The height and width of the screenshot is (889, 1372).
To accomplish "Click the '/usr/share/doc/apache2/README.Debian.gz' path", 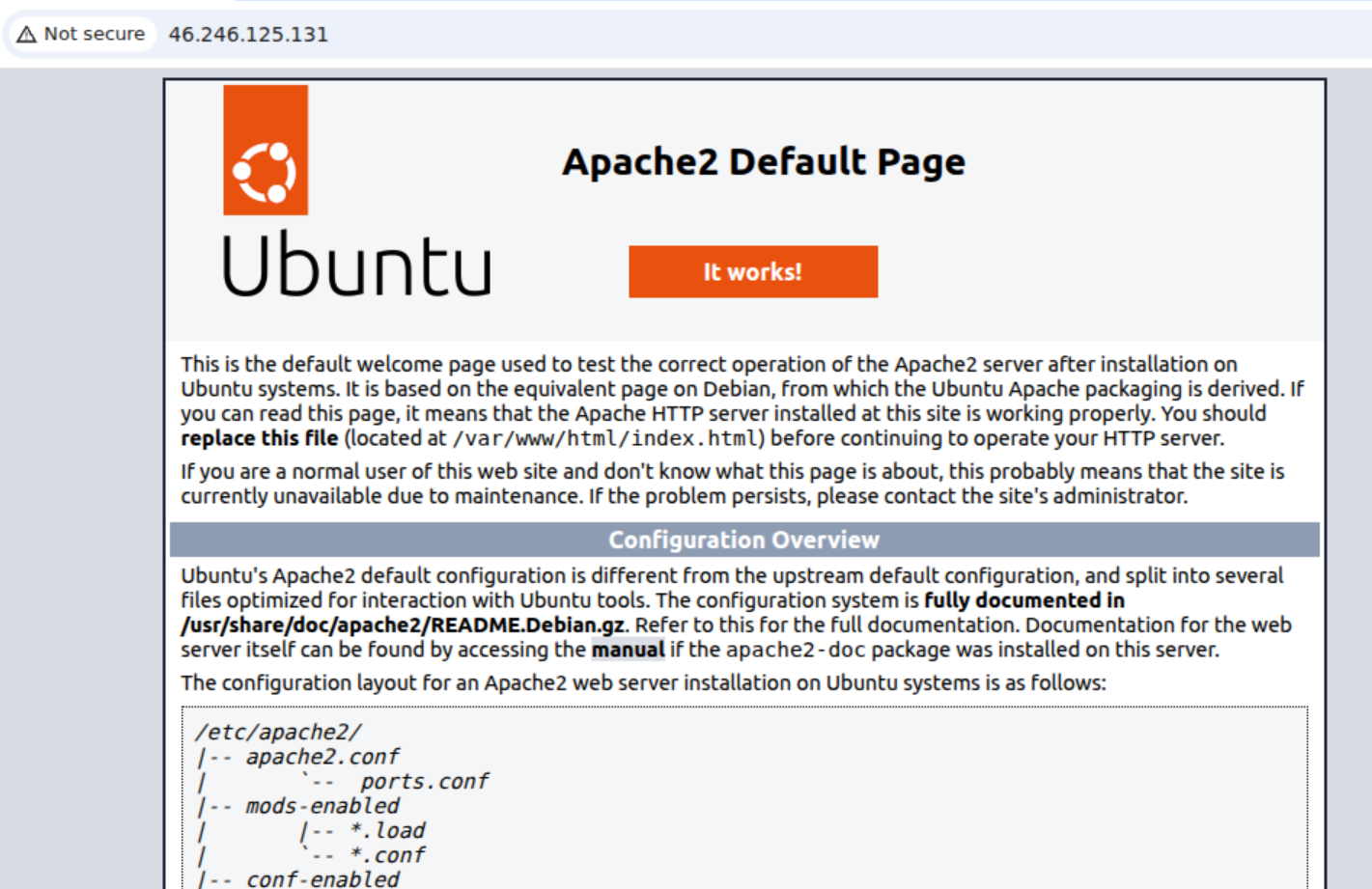I will pos(403,625).
